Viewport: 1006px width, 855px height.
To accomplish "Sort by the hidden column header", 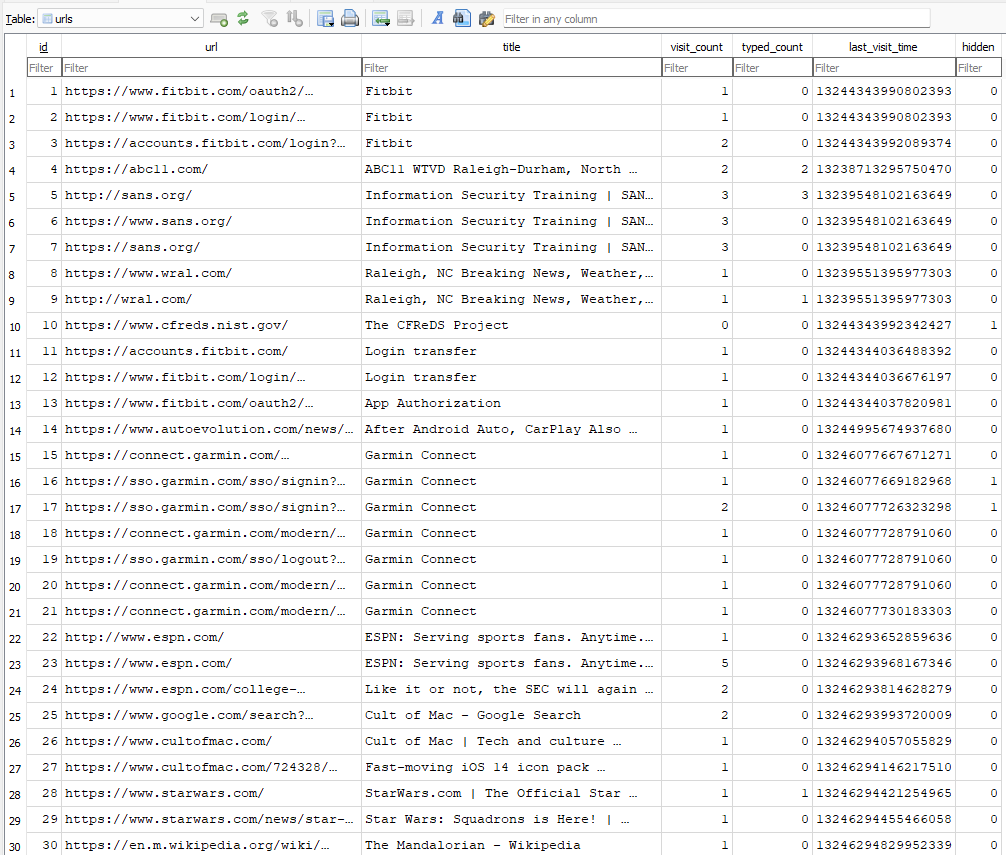I will (x=978, y=47).
